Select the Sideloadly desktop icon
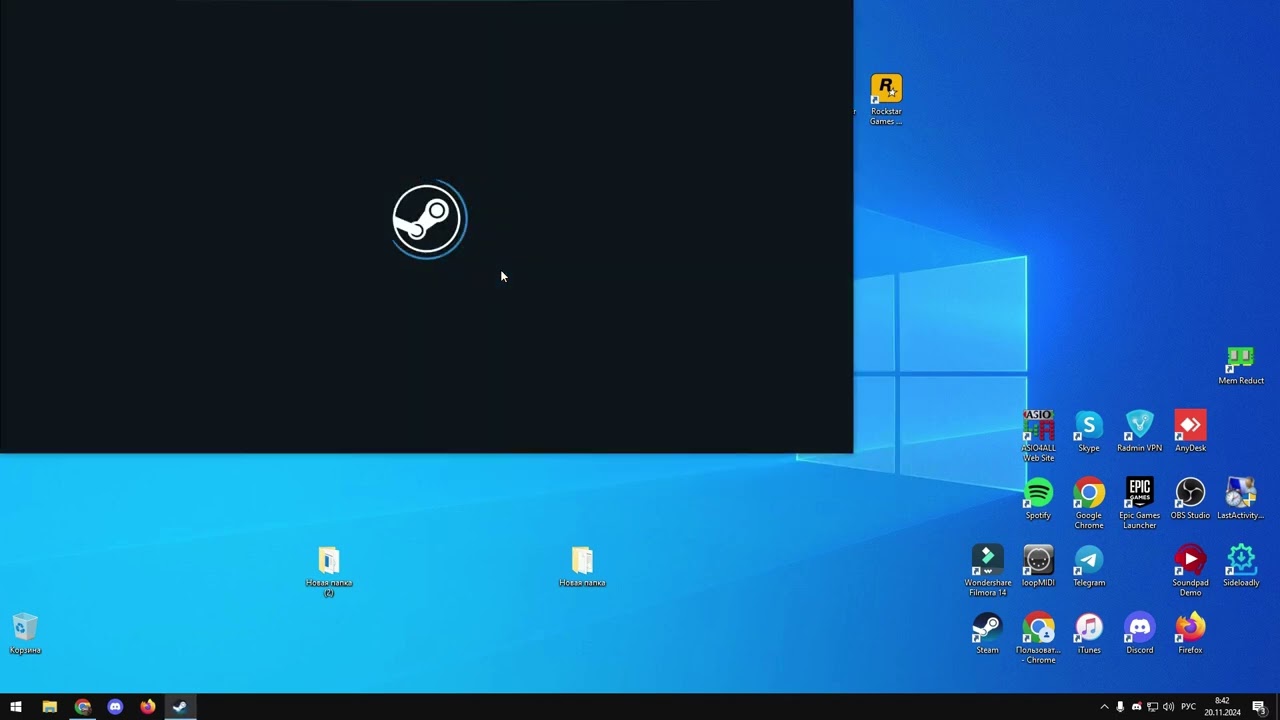1280x720 pixels. [x=1240, y=565]
